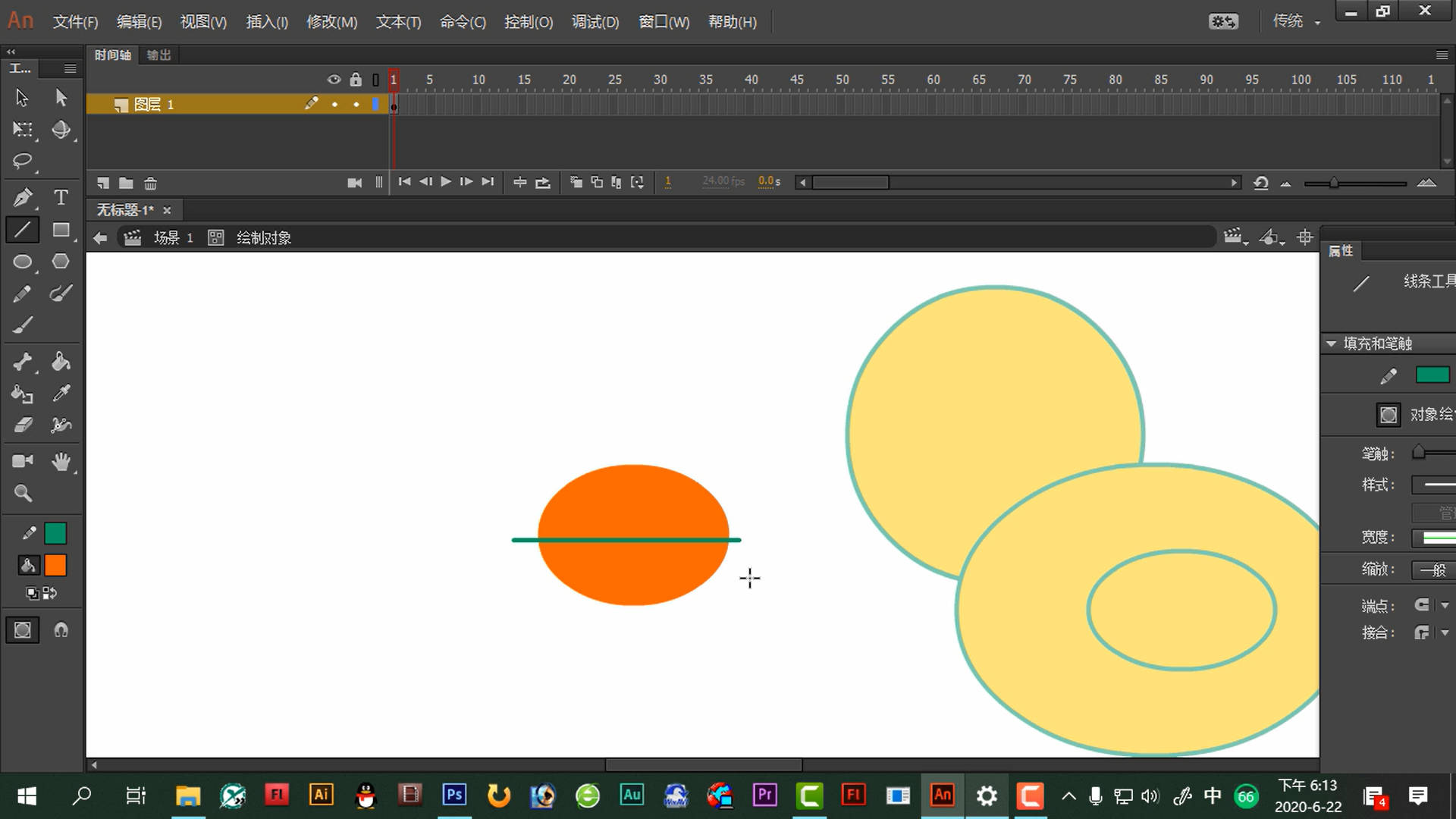Image resolution: width=1456 pixels, height=819 pixels.
Task: Click frame 1 on the timeline
Action: (x=393, y=79)
